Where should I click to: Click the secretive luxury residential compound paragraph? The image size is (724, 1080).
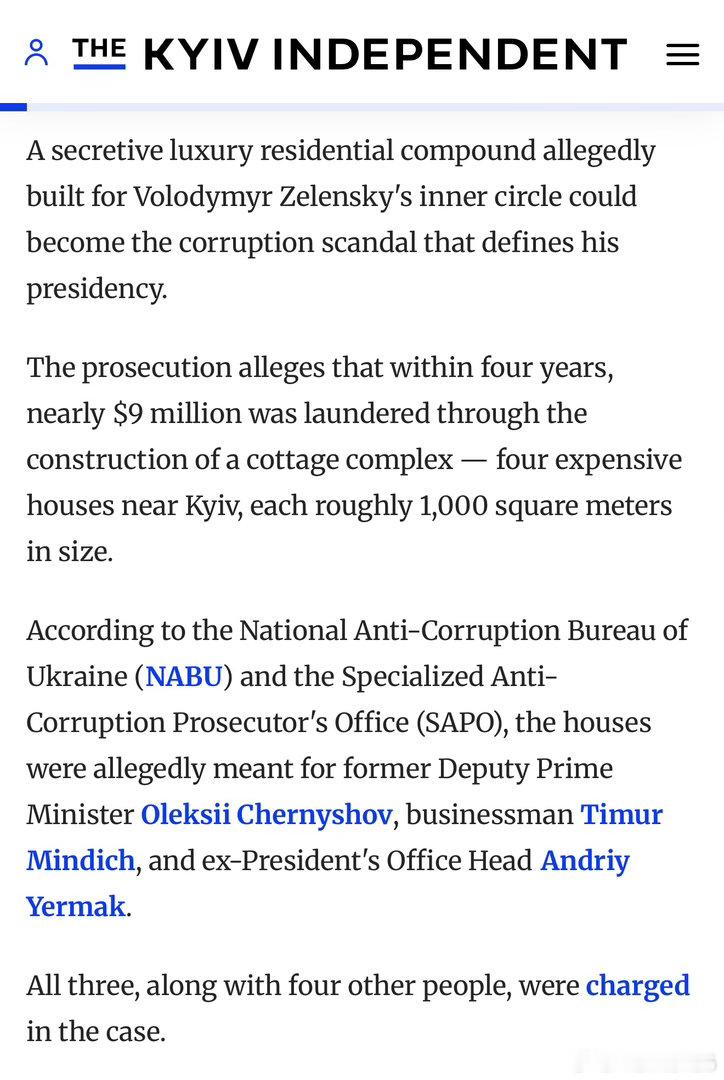point(341,219)
